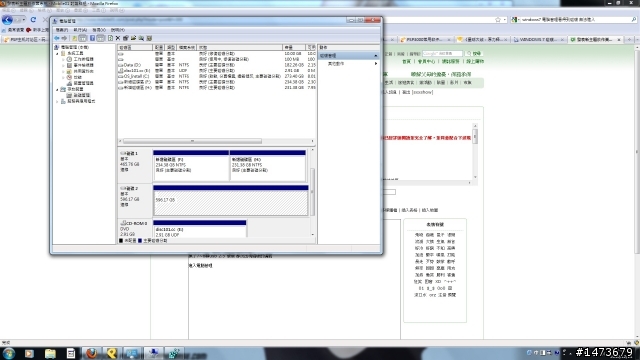Open the Windows Start orb
The image size is (640, 360).
coord(9,353)
